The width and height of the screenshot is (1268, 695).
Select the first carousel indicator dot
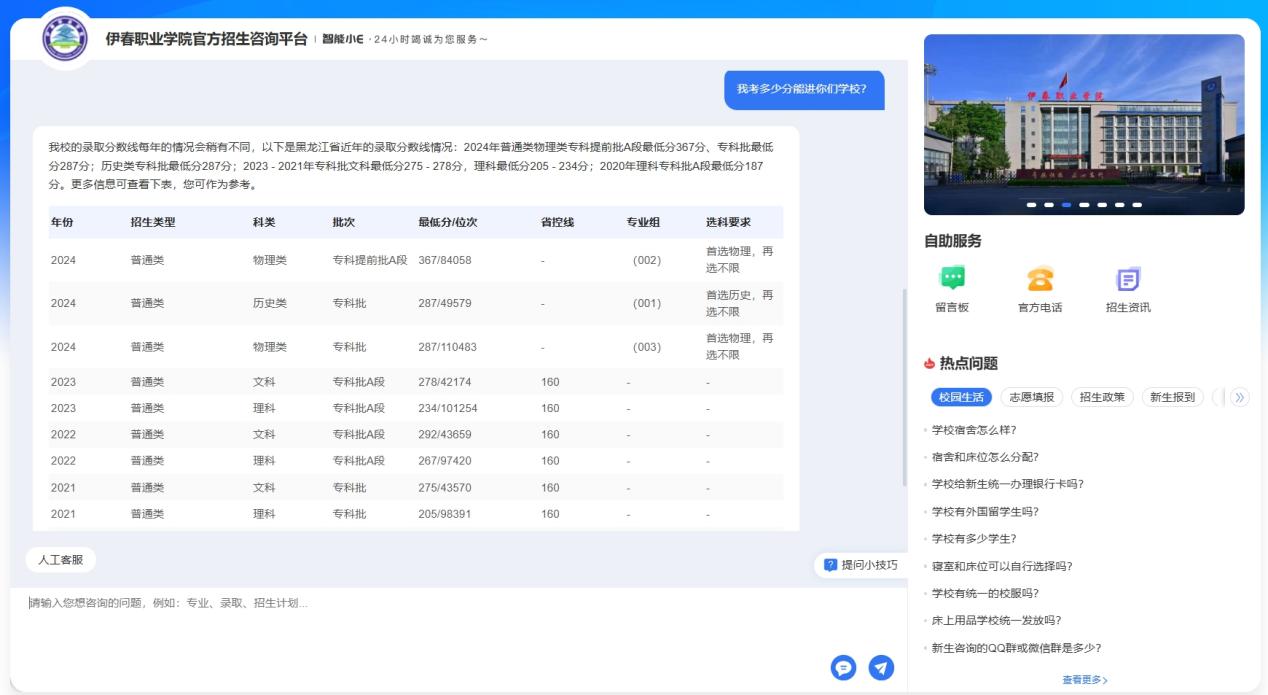click(x=1031, y=204)
